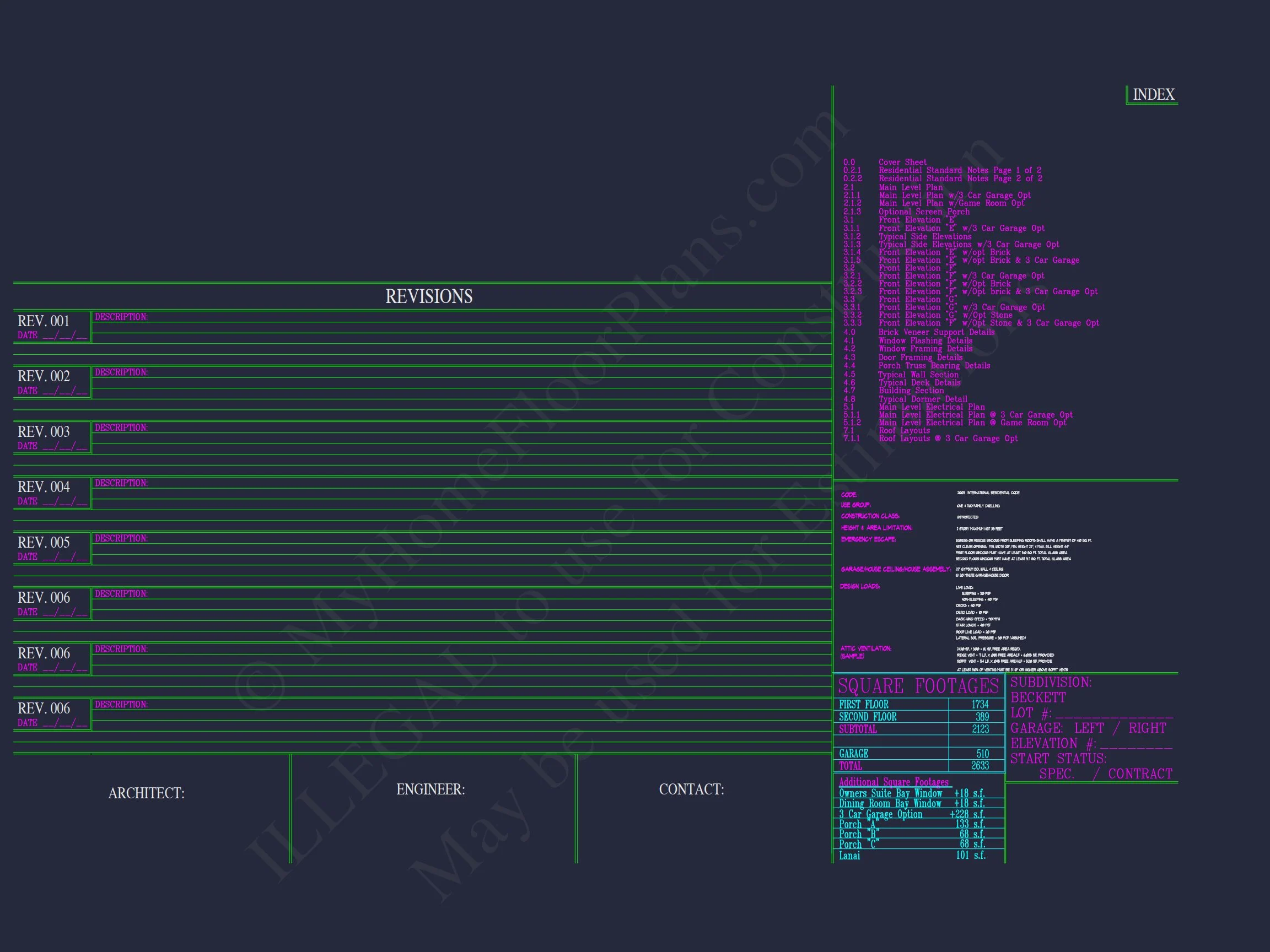Select the SQUARE FOOTAGES table heading
Image resolution: width=1270 pixels, height=952 pixels.
pos(918,686)
